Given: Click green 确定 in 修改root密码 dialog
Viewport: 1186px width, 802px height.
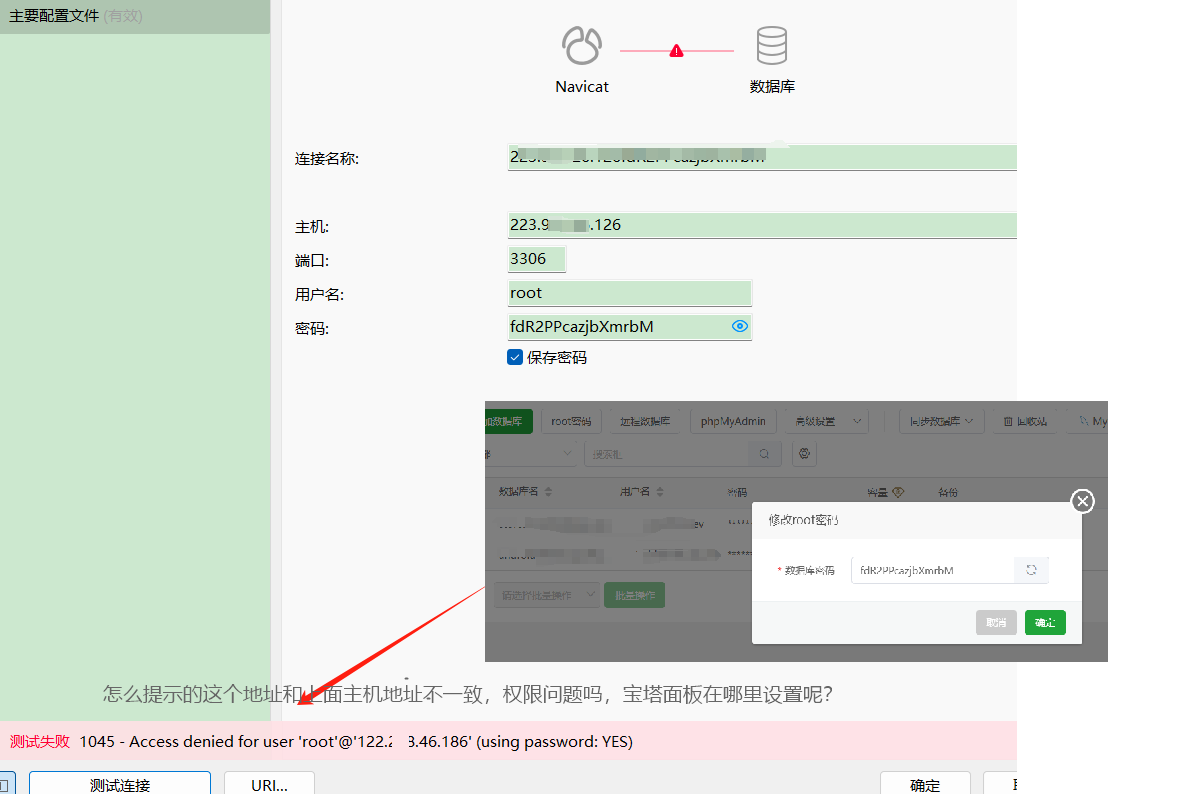Looking at the screenshot, I should 1045,623.
